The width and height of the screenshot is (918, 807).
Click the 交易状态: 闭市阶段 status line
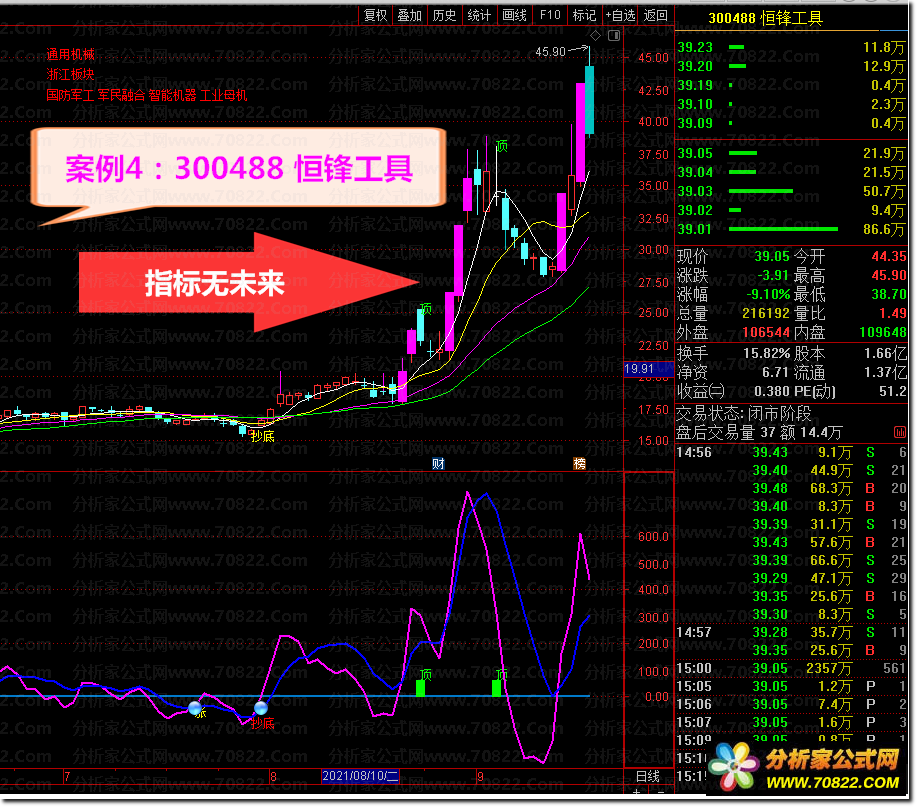click(x=744, y=414)
